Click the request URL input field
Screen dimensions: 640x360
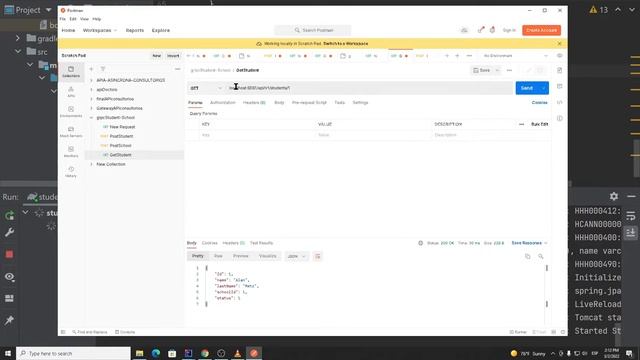(369, 88)
